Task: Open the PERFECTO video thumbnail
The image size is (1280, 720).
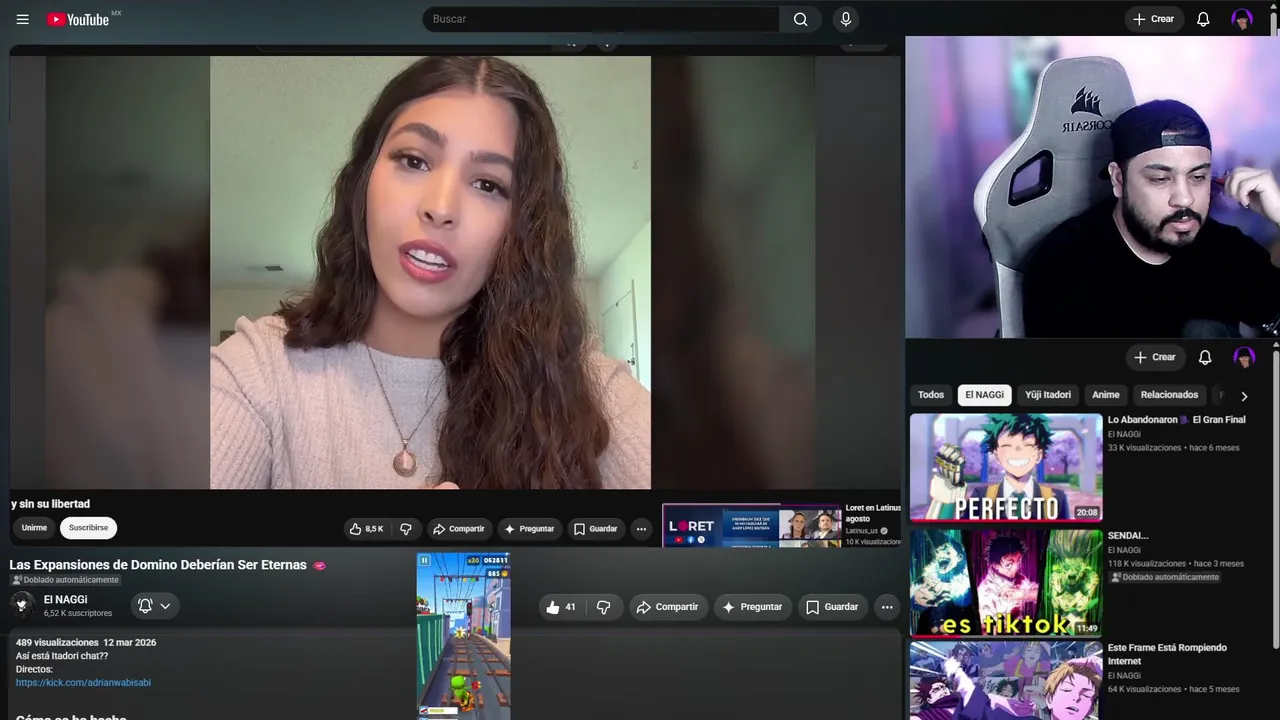Action: point(1006,468)
